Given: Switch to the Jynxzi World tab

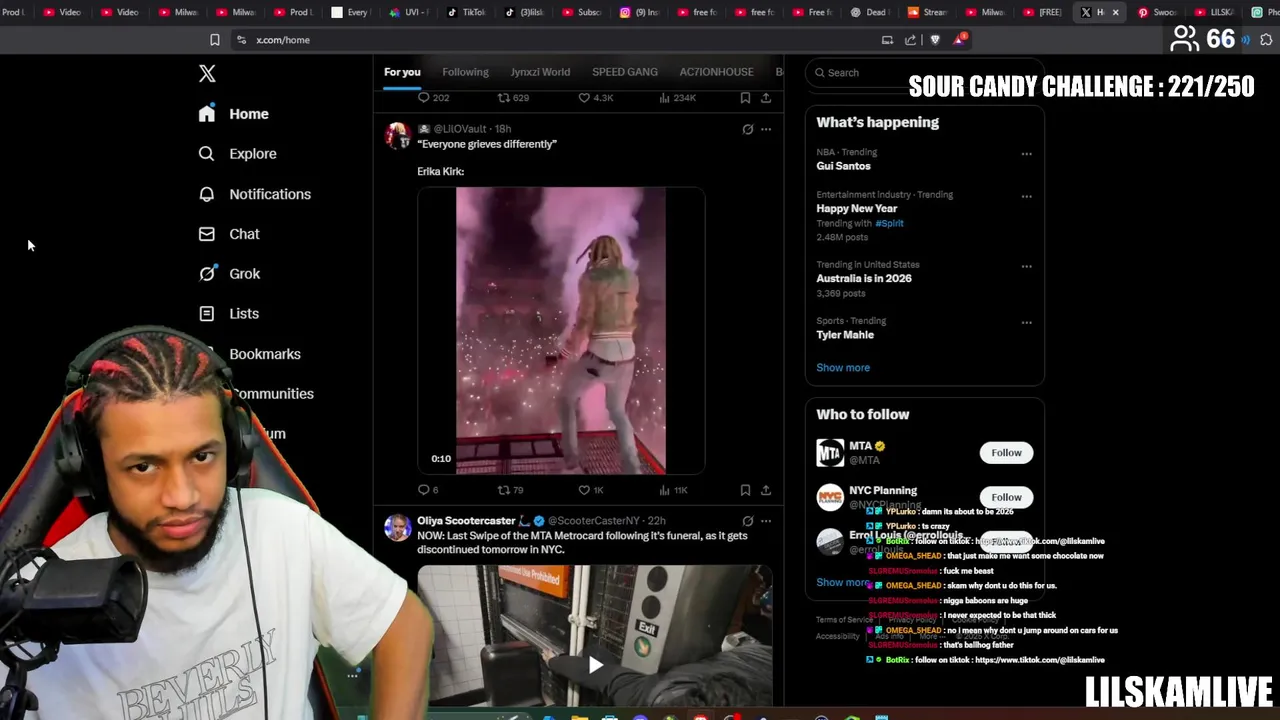Looking at the screenshot, I should point(540,72).
